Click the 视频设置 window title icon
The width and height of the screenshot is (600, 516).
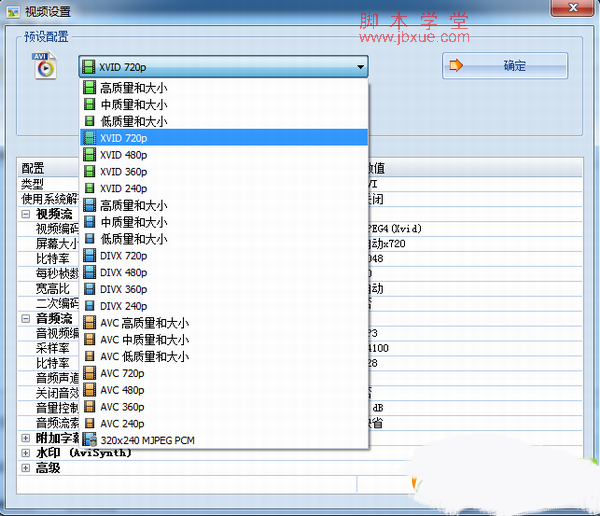pos(13,12)
